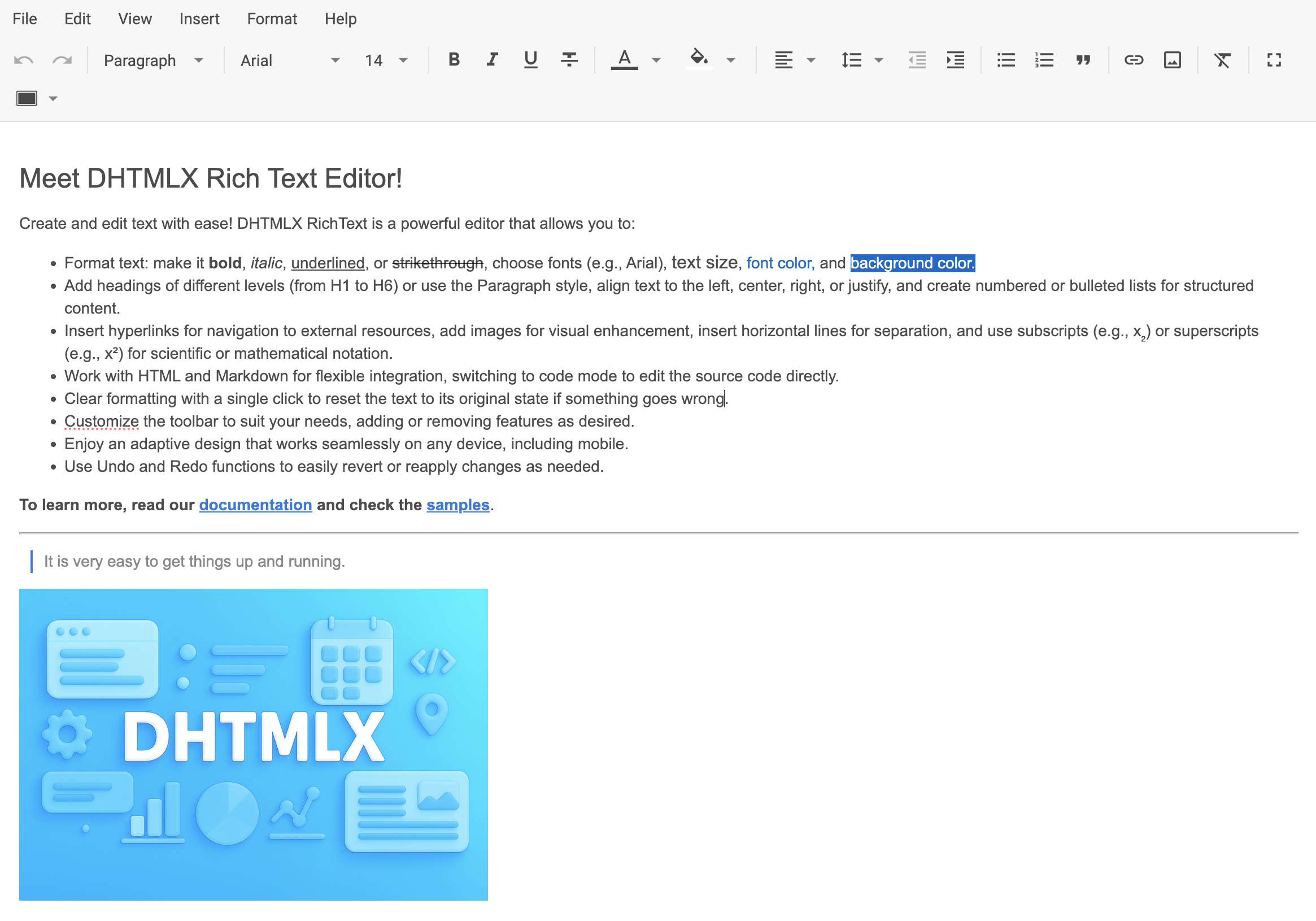The image size is (1316, 921).
Task: Undo the last change
Action: coord(23,60)
